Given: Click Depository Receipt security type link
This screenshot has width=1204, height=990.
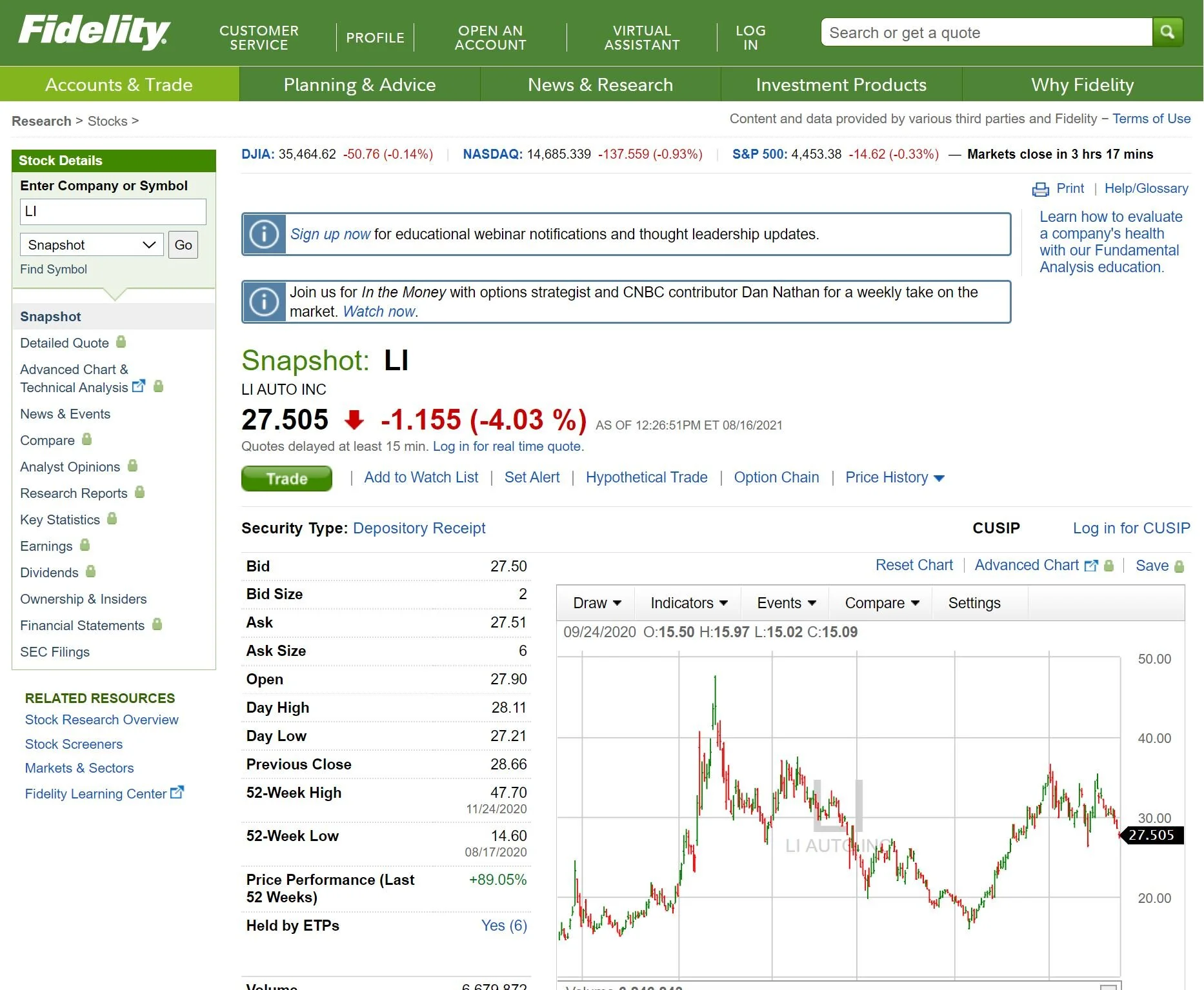Looking at the screenshot, I should coord(419,528).
